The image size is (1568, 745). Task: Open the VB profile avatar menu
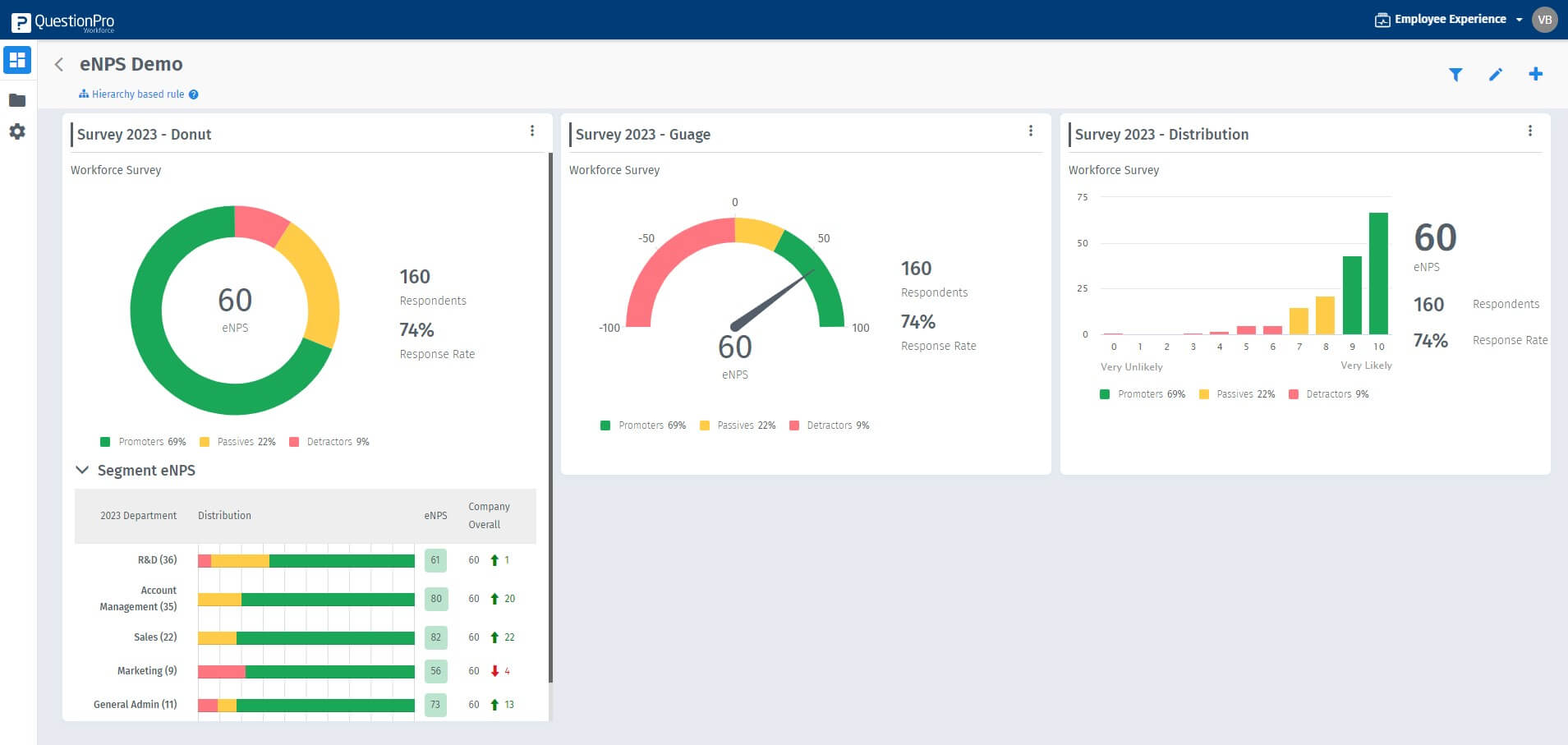(x=1544, y=18)
